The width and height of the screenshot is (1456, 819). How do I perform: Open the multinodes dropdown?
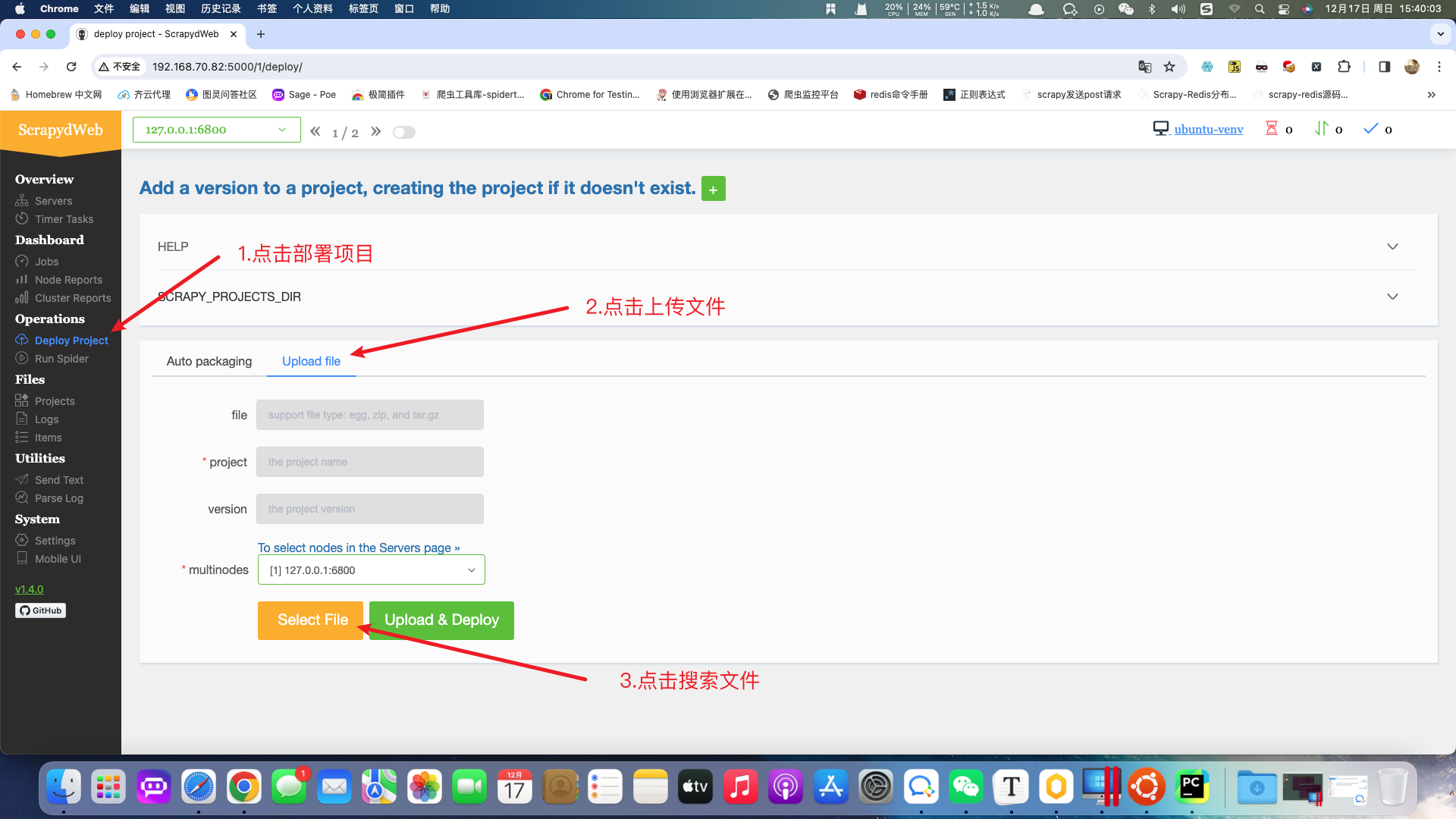coord(372,570)
